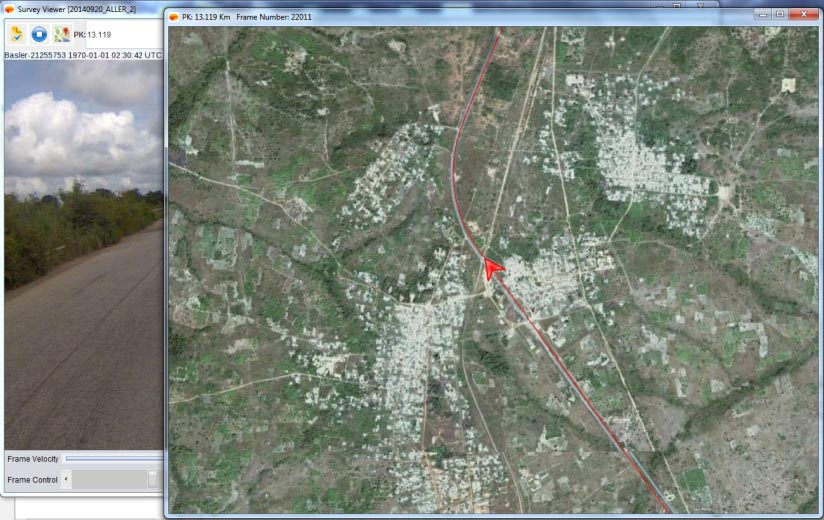Viewport: 824px width, 520px height.
Task: Stop playback with the blue stop button
Action: (x=39, y=34)
